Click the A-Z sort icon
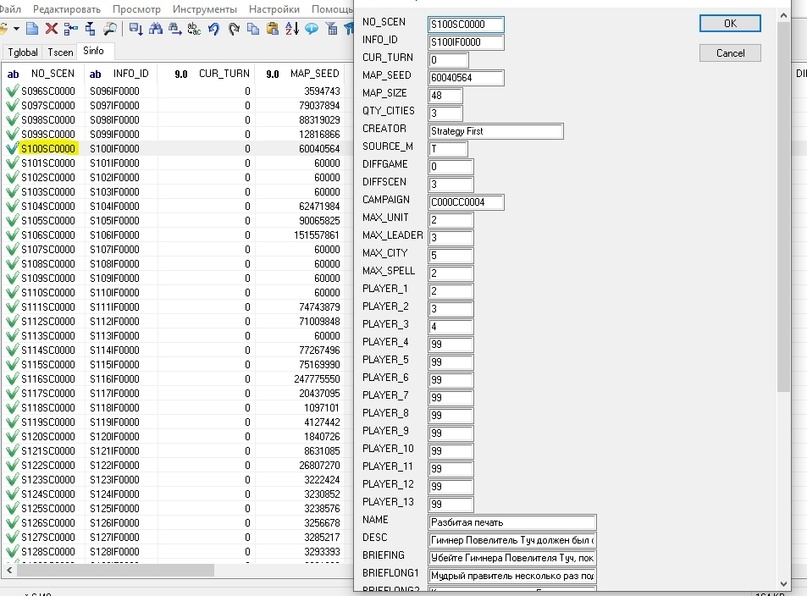Image resolution: width=807 pixels, height=596 pixels. (291, 29)
